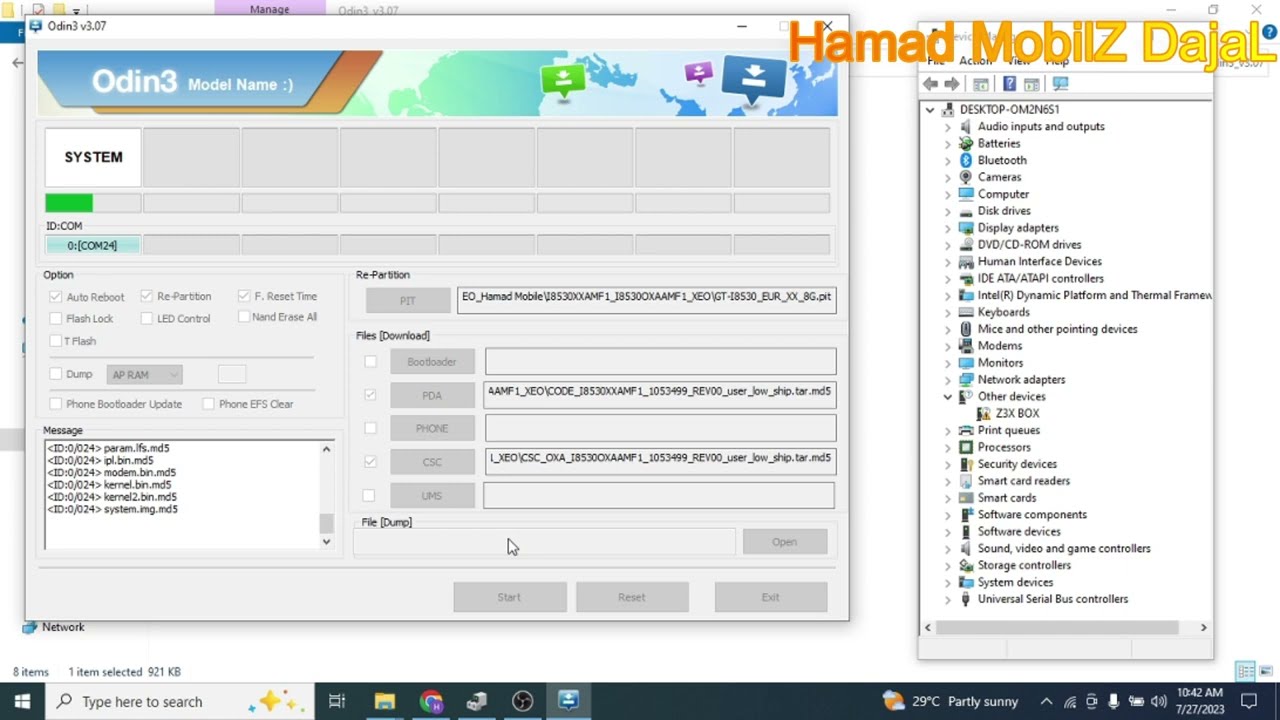The image size is (1280, 720).
Task: Open Google Chrome from the taskbar
Action: [x=431, y=701]
